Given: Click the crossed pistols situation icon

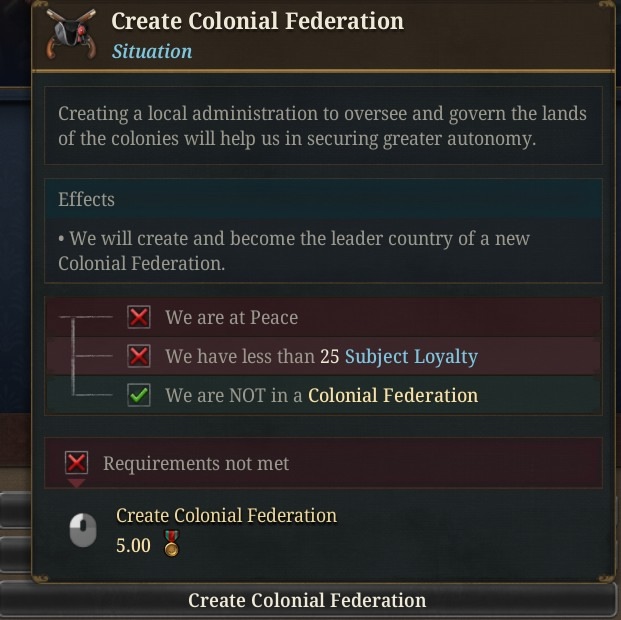Looking at the screenshot, I should [71, 34].
